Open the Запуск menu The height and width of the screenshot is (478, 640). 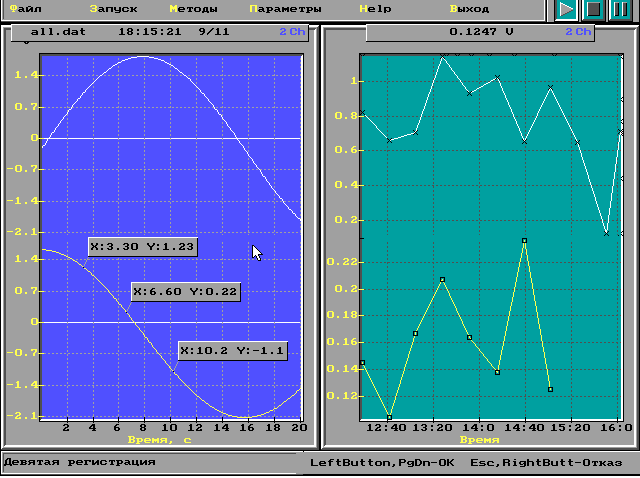pyautogui.click(x=112, y=8)
